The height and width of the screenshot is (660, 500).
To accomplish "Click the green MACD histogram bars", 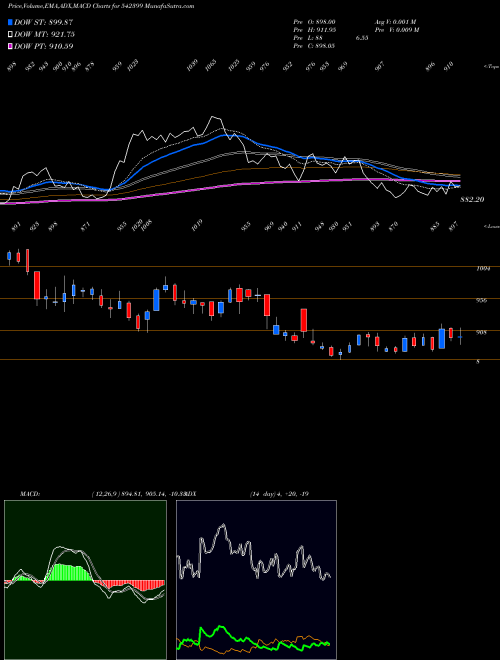I will coord(69,572).
